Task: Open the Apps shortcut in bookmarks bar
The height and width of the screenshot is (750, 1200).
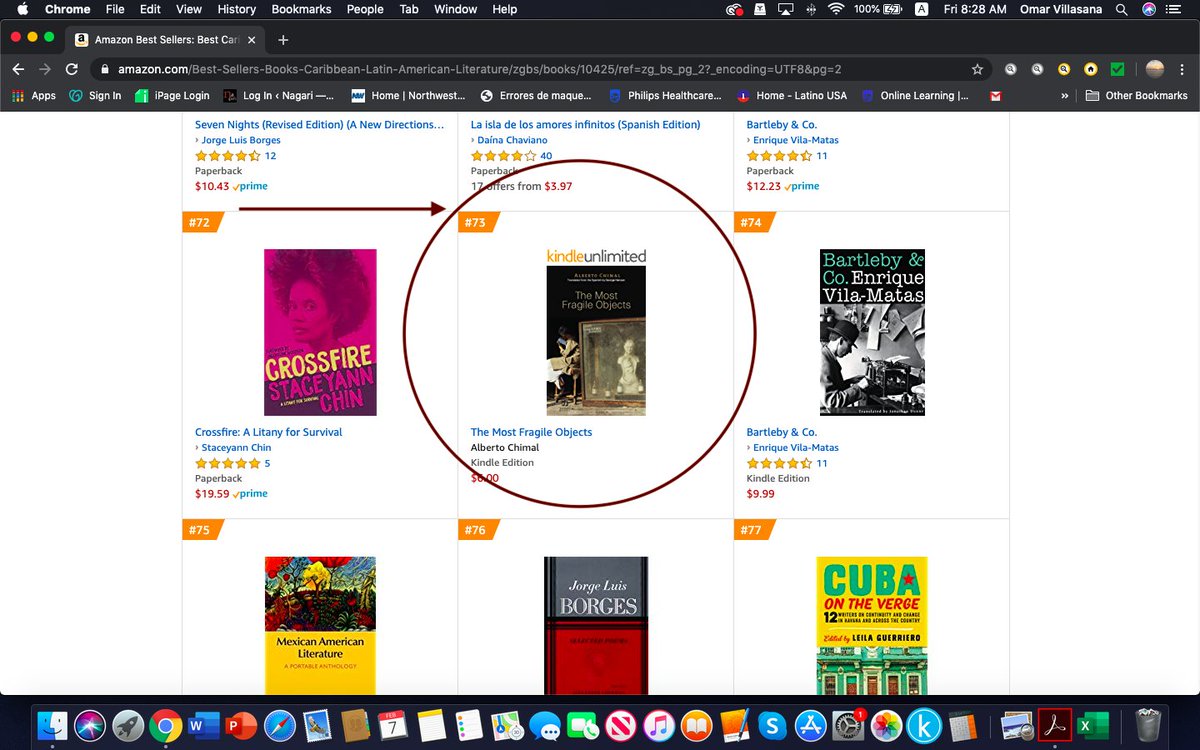Action: pyautogui.click(x=34, y=96)
